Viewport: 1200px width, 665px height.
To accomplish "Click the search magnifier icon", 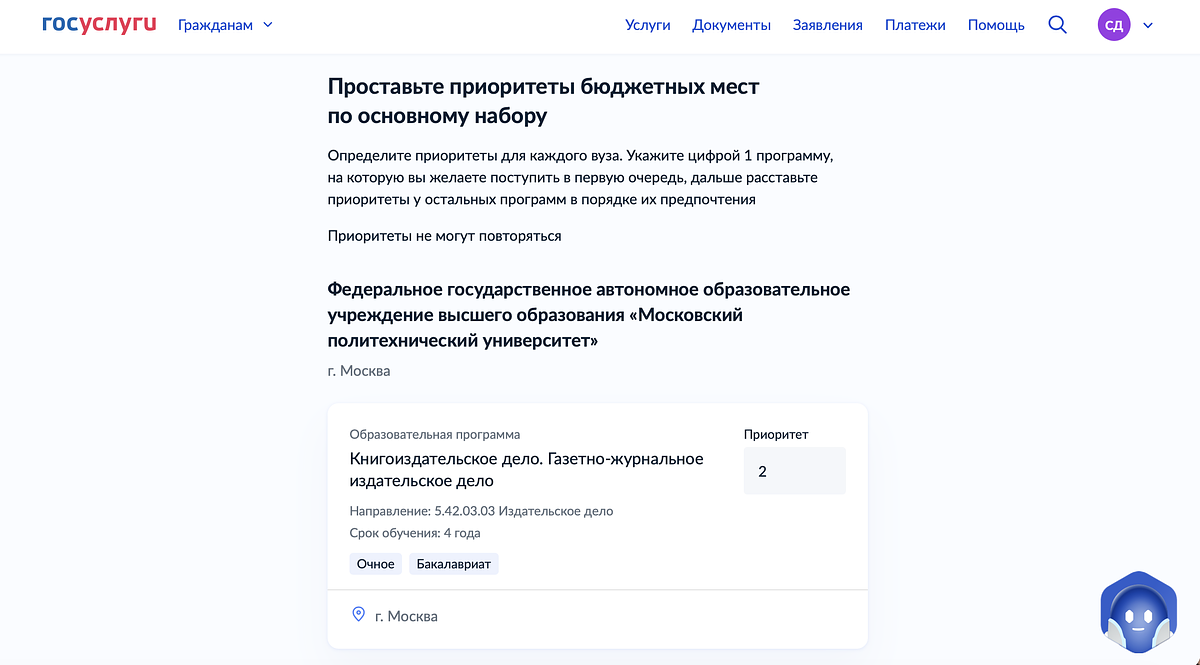I will coord(1057,25).
